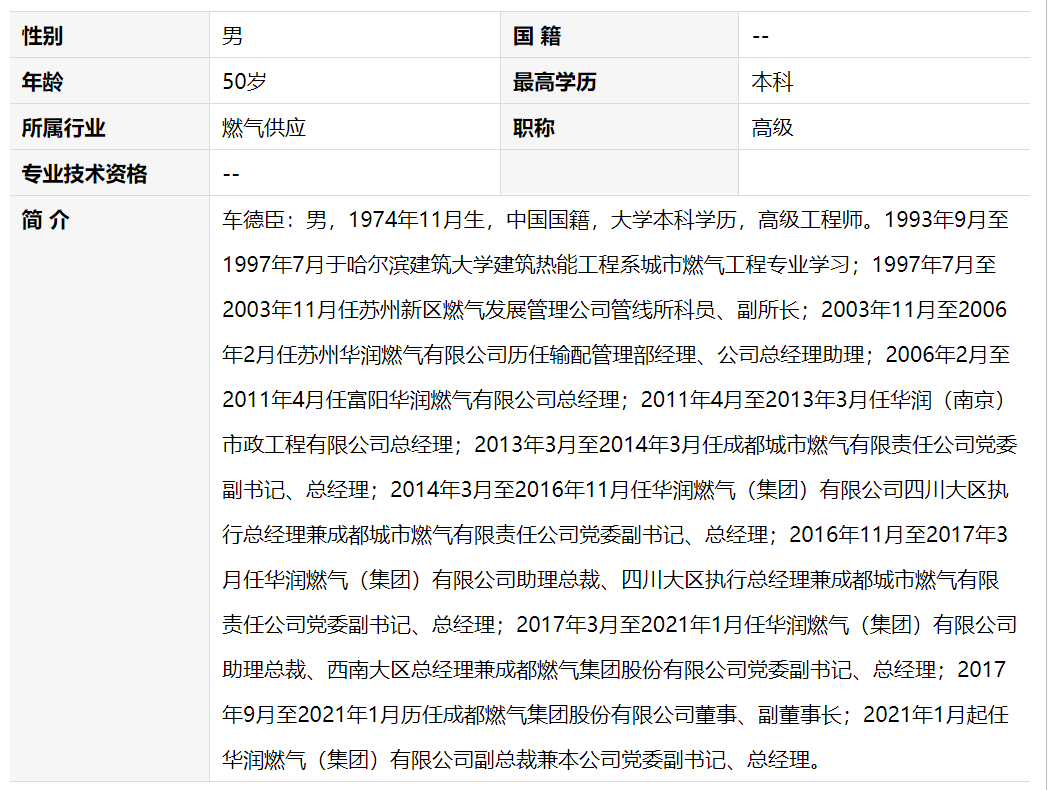Select the title value 高级

pos(772,128)
